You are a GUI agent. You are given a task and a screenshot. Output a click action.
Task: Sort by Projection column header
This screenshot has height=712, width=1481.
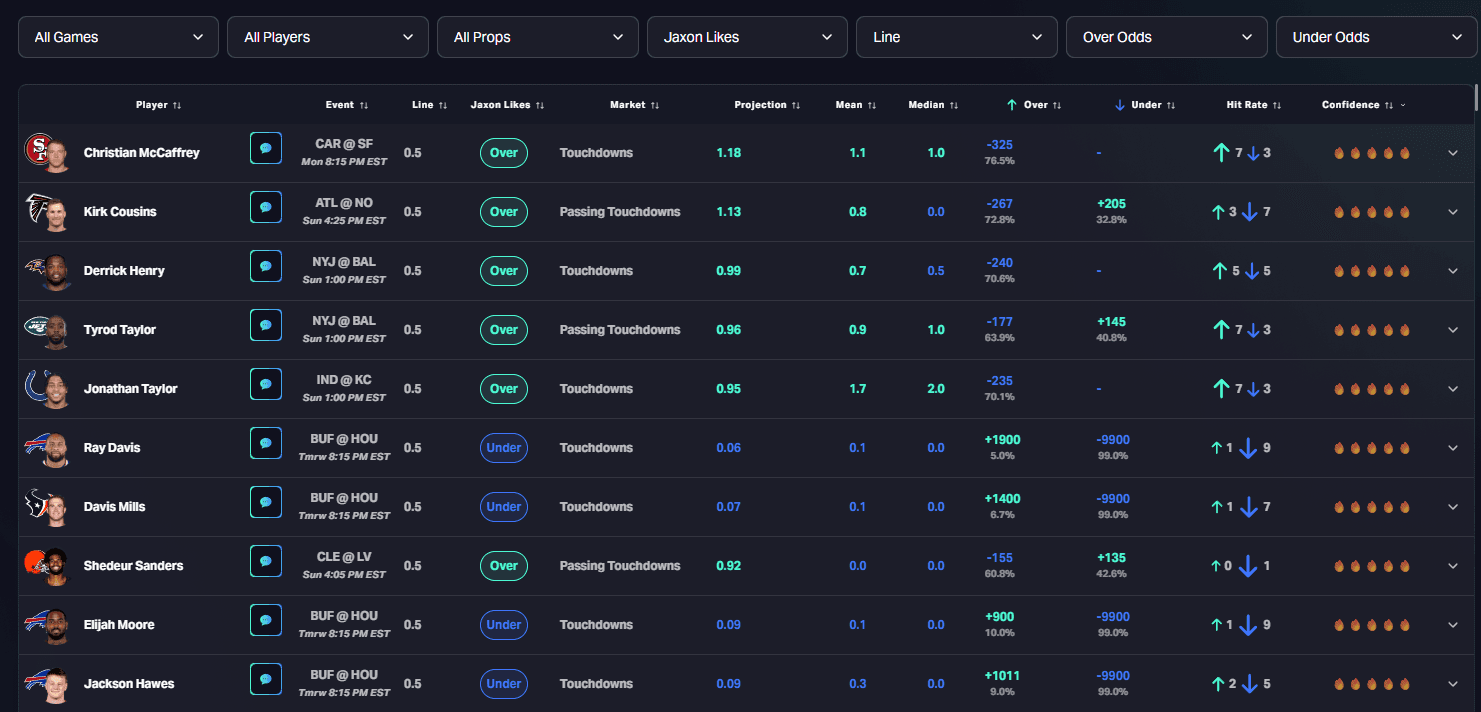tap(768, 105)
